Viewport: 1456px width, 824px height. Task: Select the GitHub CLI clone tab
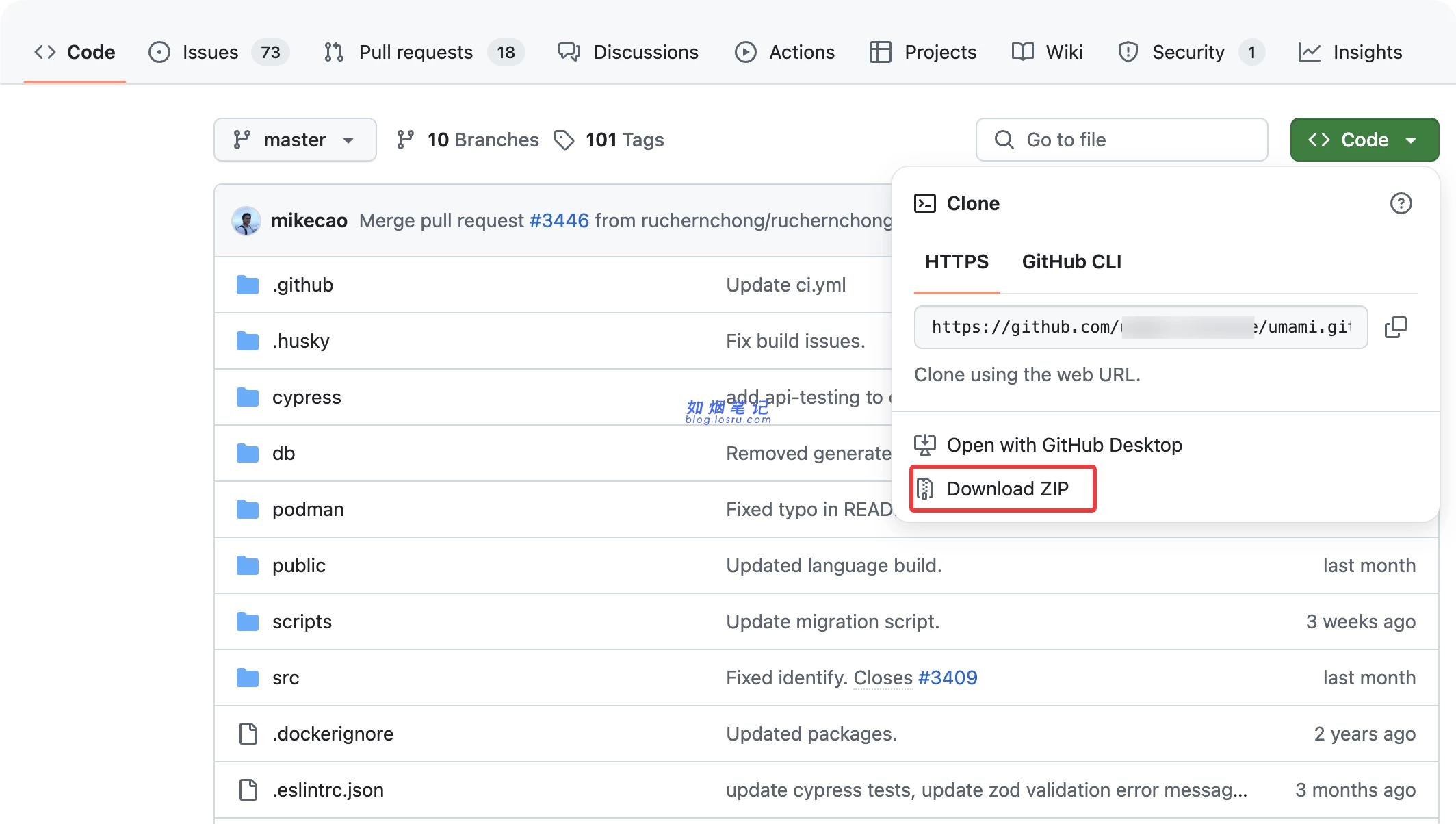pyautogui.click(x=1071, y=261)
